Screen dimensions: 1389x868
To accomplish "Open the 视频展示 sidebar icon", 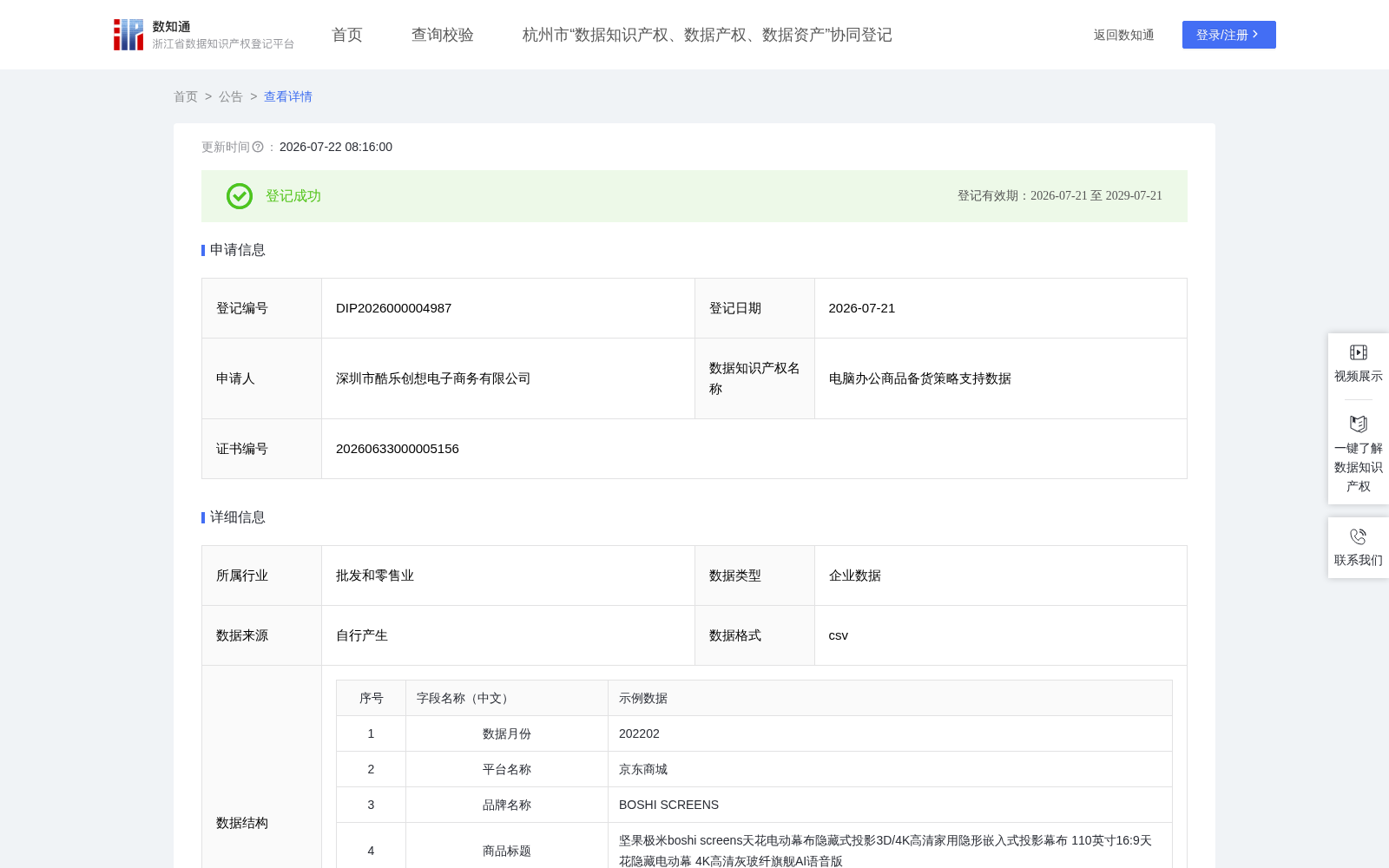I will coord(1359,352).
